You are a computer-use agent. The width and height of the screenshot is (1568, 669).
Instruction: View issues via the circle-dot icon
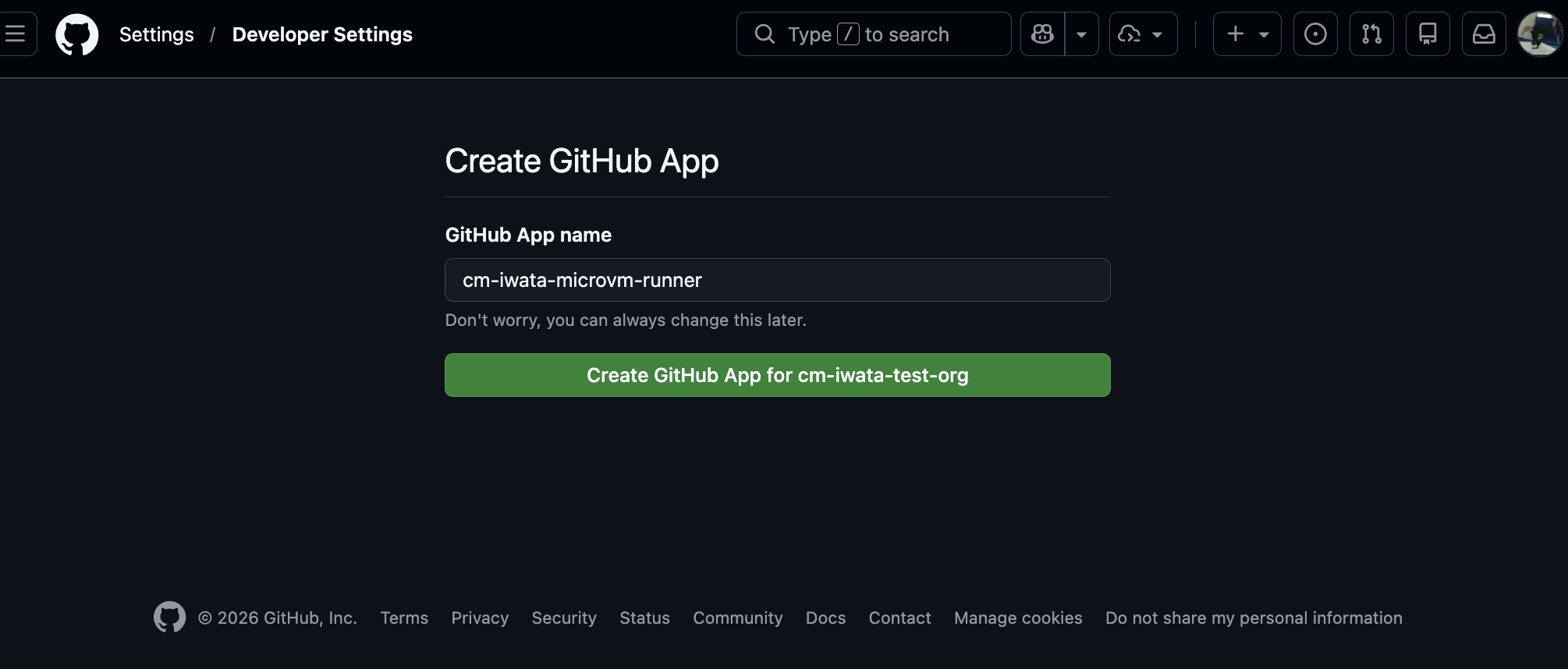1315,34
